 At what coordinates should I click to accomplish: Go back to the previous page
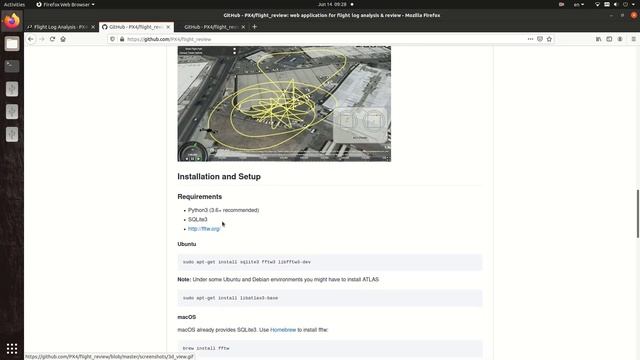click(31, 39)
